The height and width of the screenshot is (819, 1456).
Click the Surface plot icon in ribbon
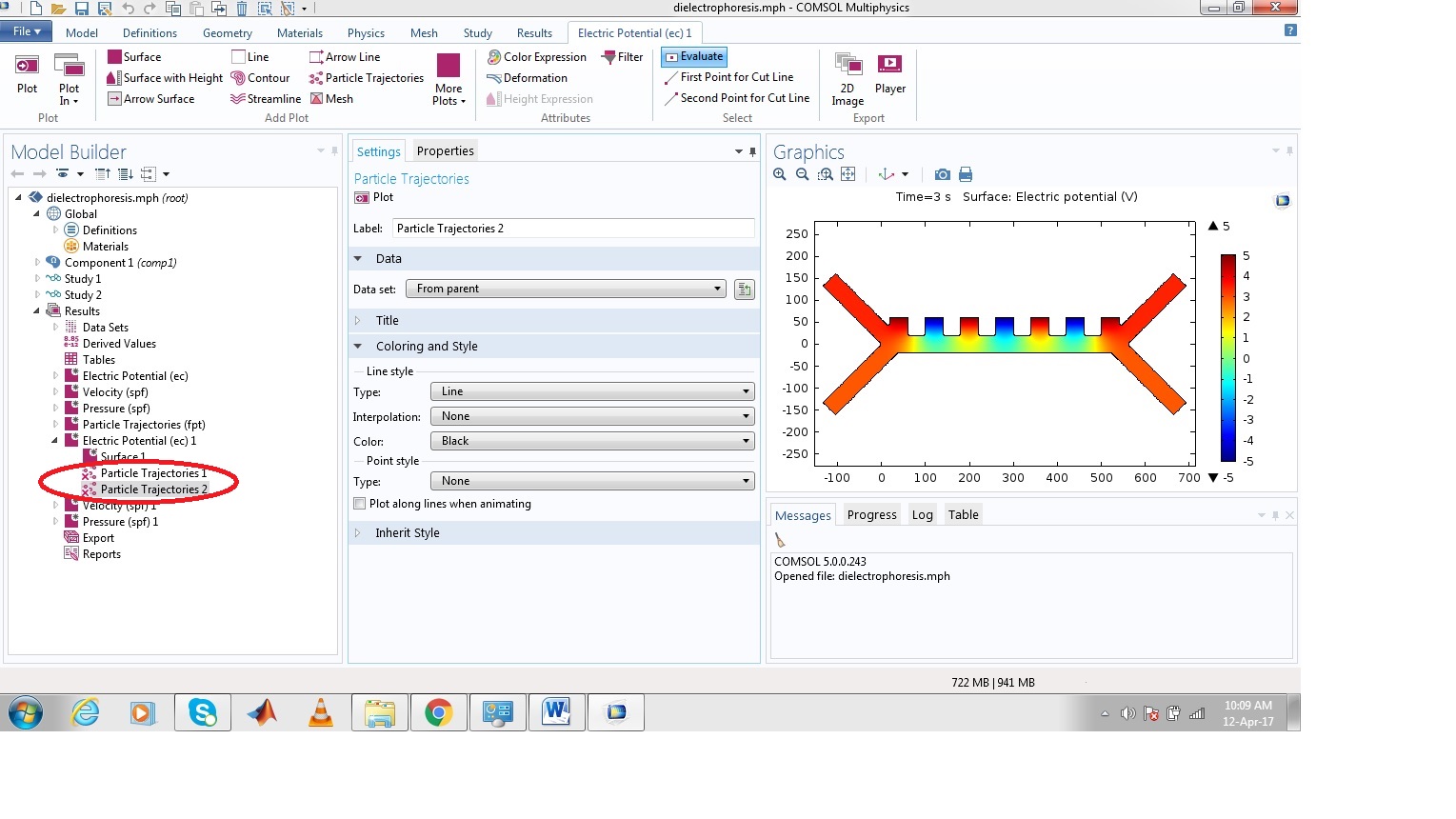tap(134, 57)
